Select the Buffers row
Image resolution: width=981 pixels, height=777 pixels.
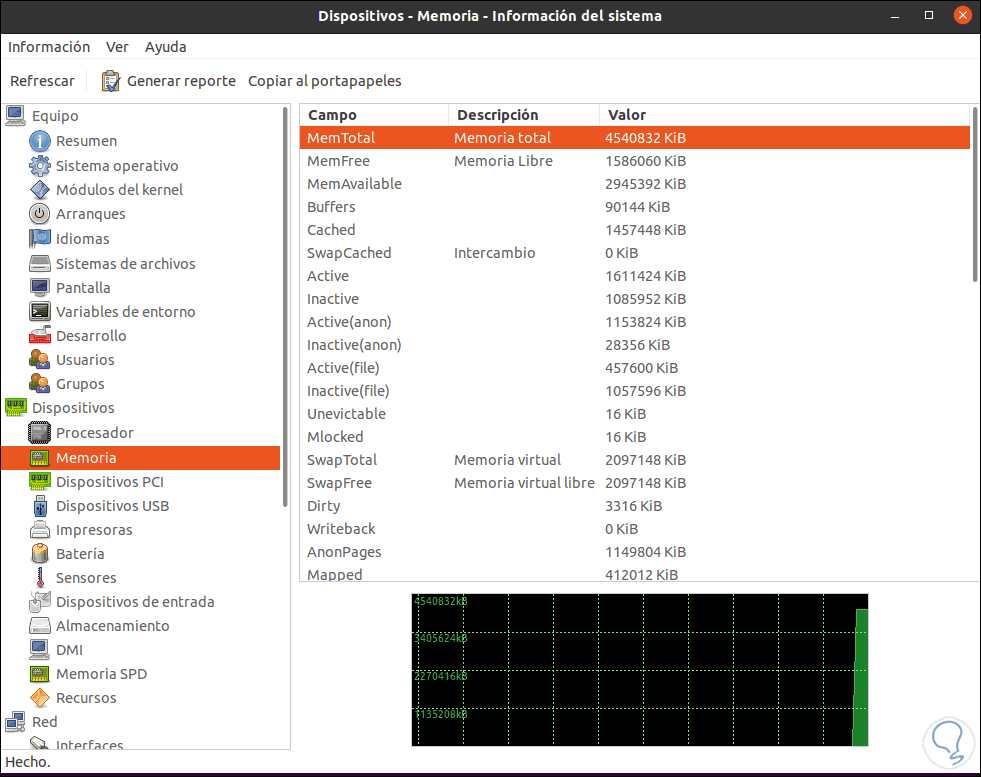634,207
